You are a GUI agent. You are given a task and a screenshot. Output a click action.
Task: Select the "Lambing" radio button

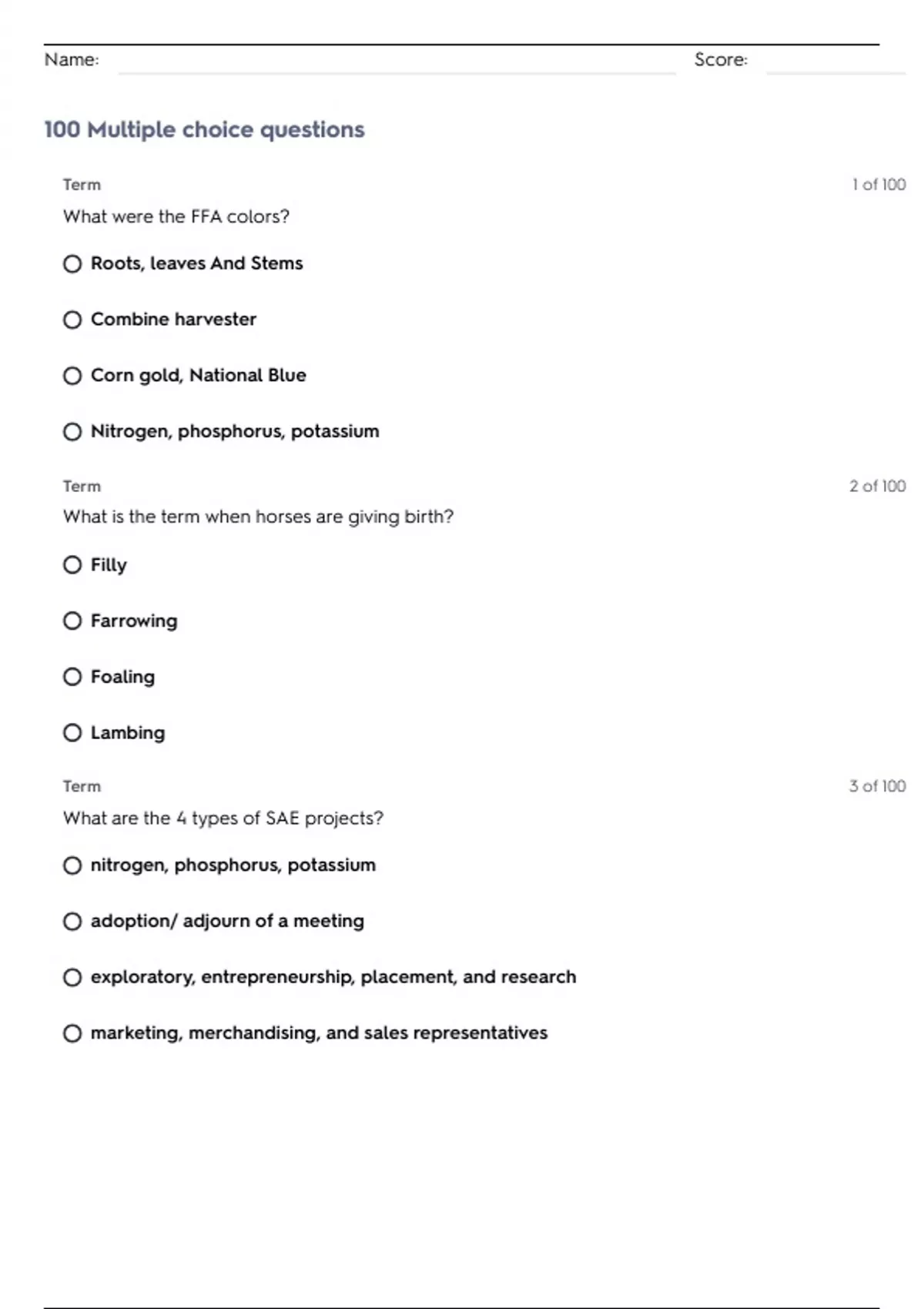[72, 733]
